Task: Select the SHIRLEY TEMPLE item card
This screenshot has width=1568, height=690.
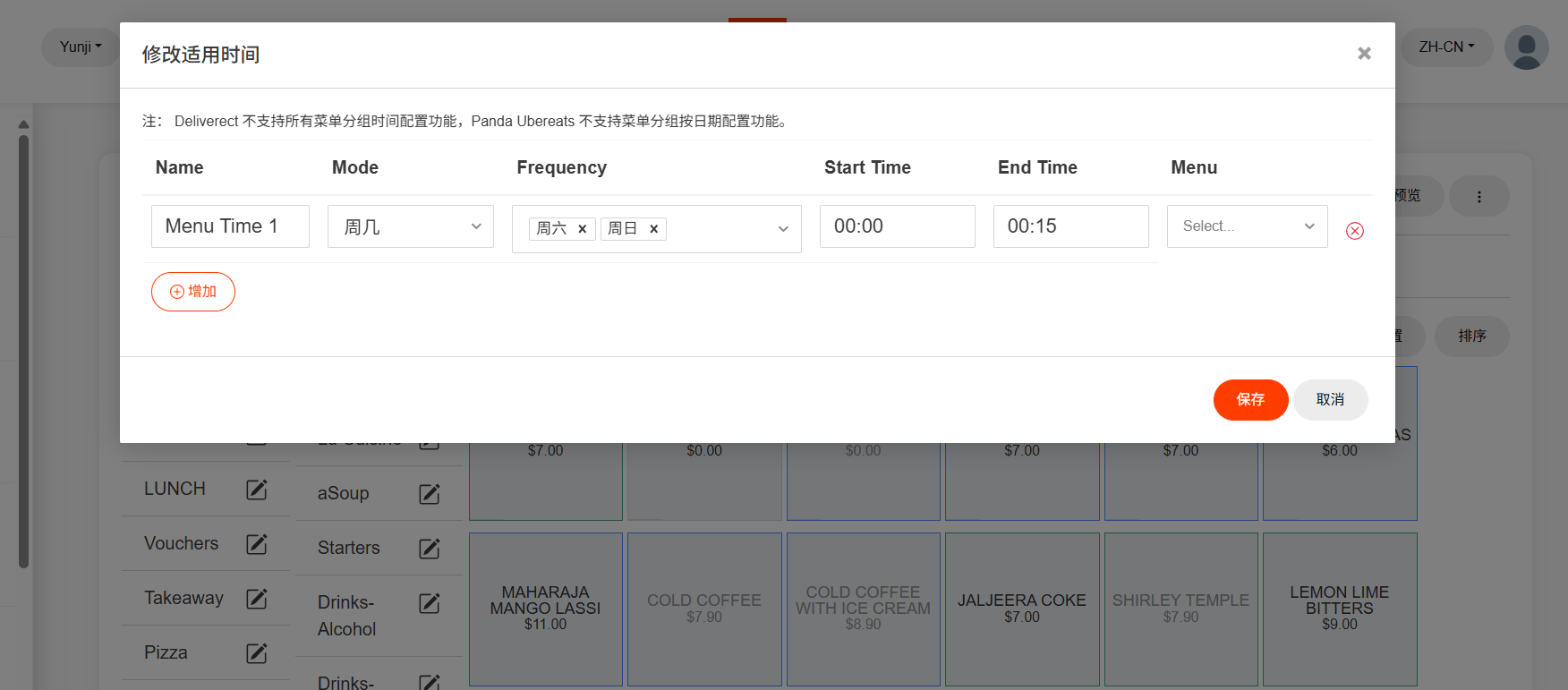Action: pyautogui.click(x=1181, y=609)
